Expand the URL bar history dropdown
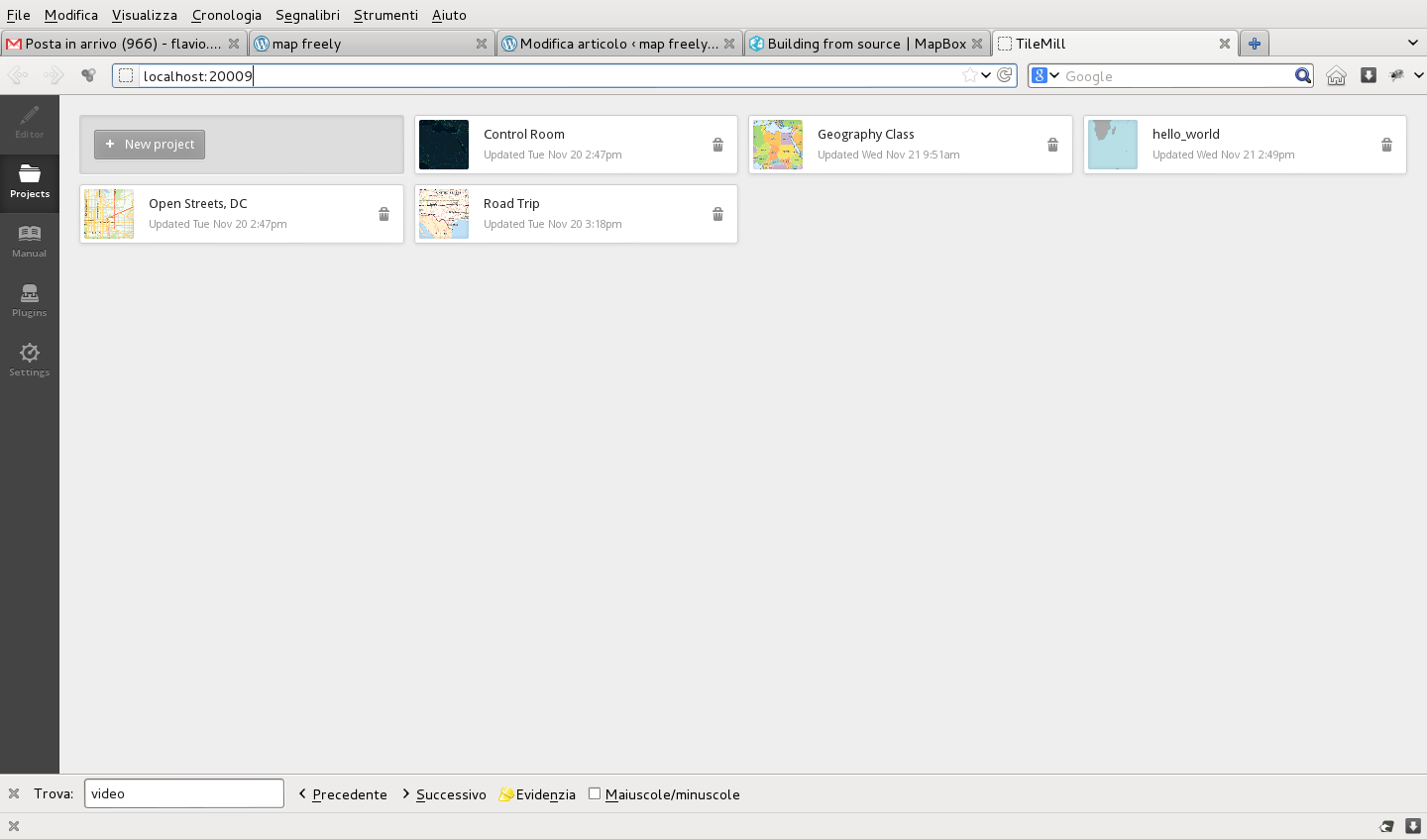This screenshot has width=1427, height=840. click(x=986, y=75)
